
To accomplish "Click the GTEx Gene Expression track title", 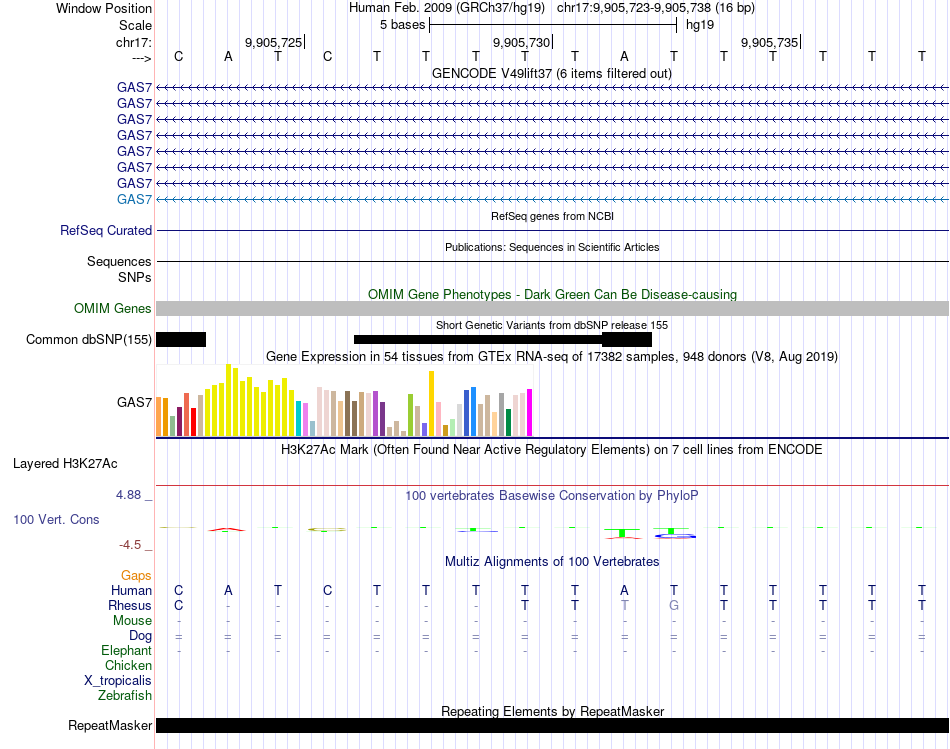I will [x=552, y=356].
